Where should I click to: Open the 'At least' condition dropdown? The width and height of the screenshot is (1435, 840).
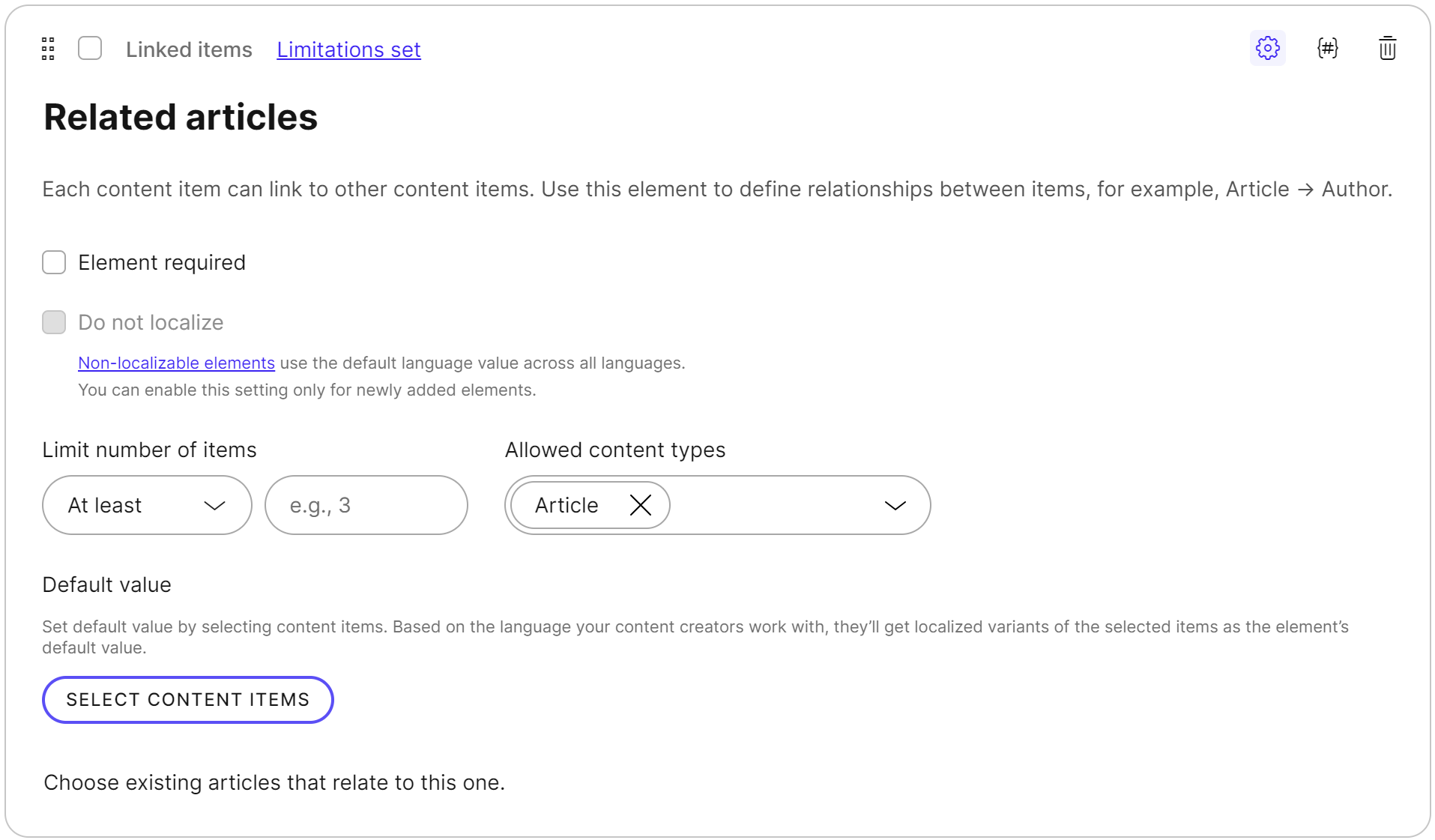pyautogui.click(x=146, y=505)
